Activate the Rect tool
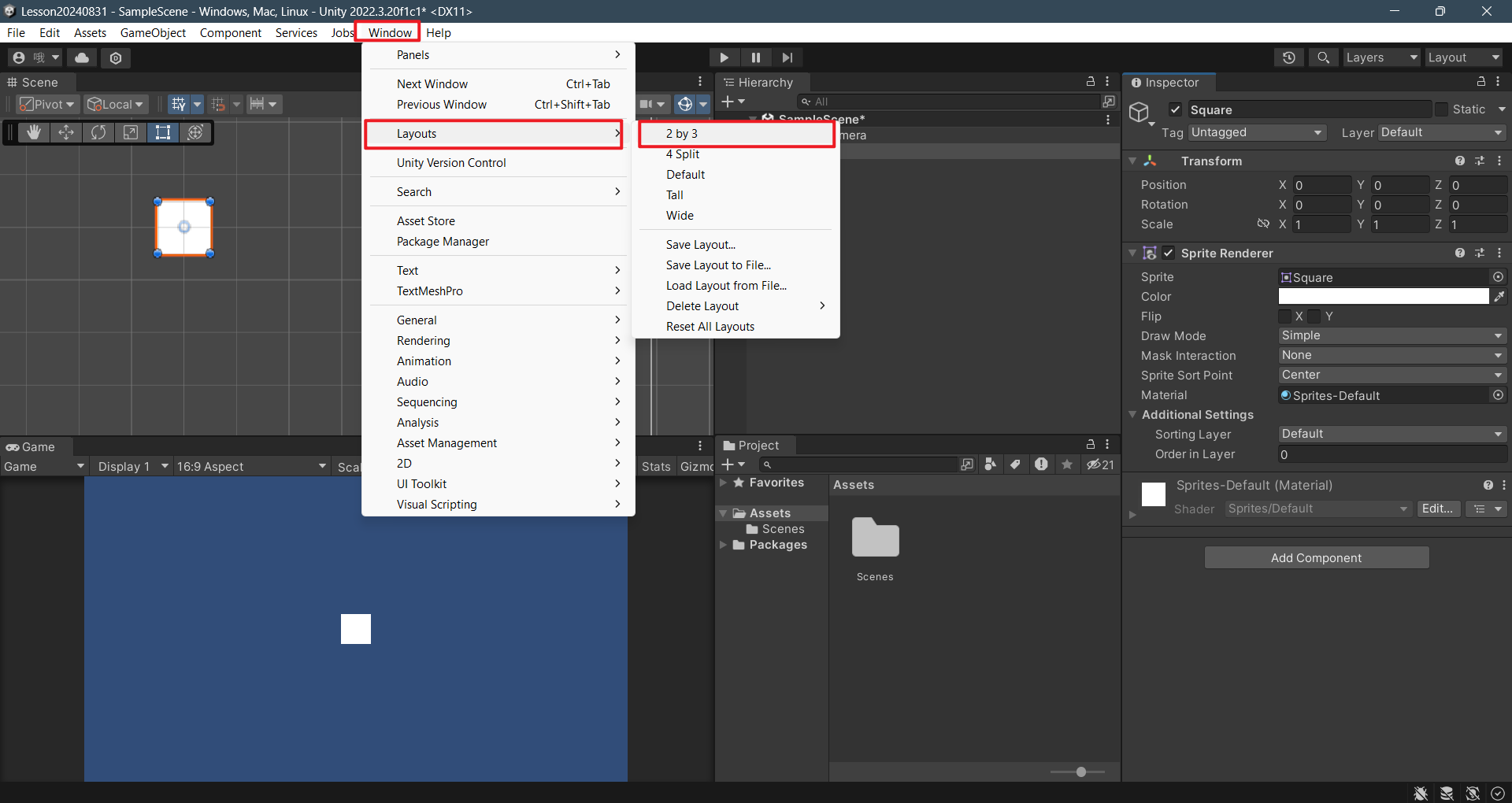Viewport: 1512px width, 803px height. coord(163,132)
